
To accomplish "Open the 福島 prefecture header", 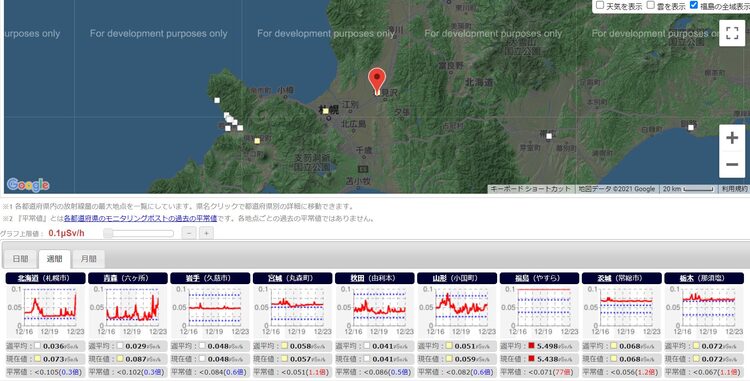I will pyautogui.click(x=539, y=278).
